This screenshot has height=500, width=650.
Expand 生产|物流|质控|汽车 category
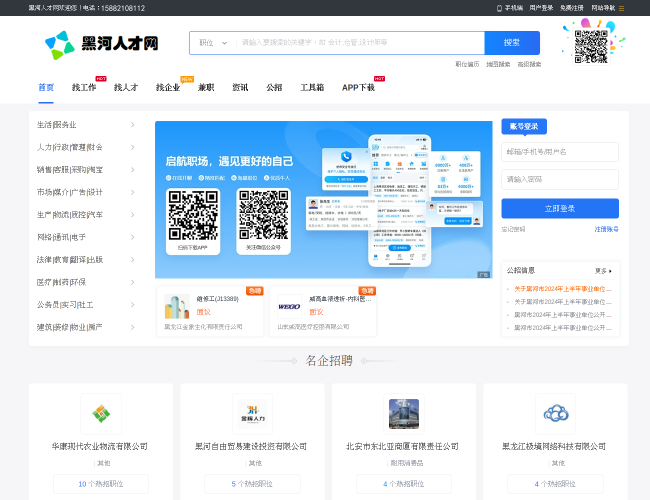[86, 215]
